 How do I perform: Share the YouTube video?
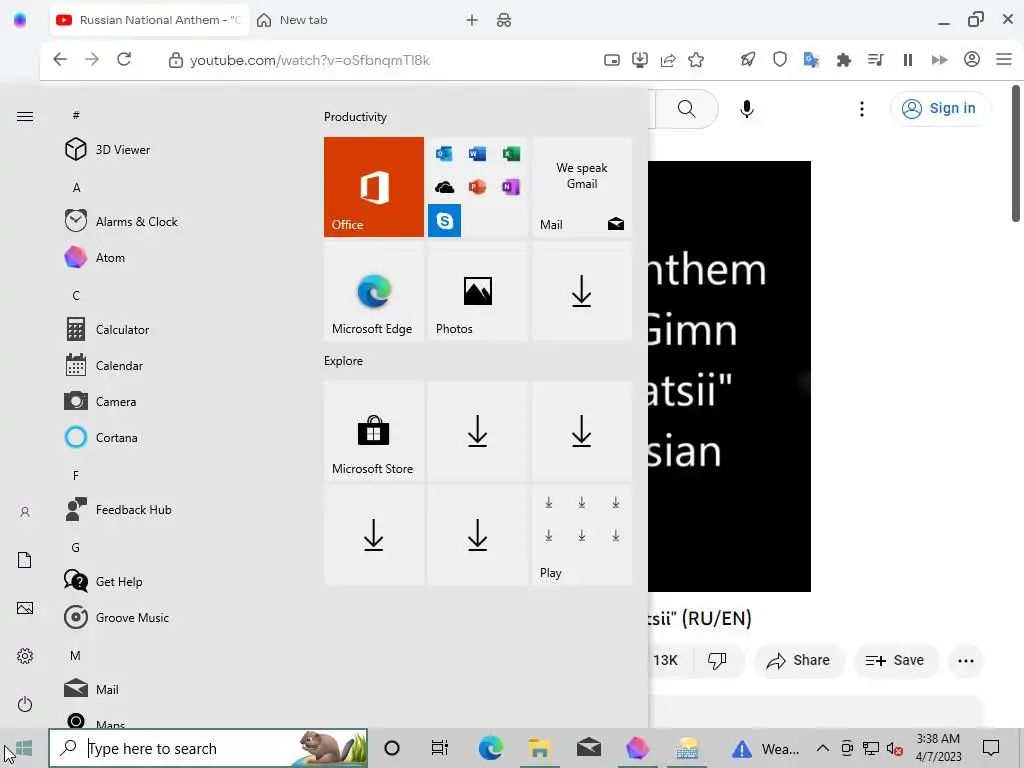(x=798, y=660)
